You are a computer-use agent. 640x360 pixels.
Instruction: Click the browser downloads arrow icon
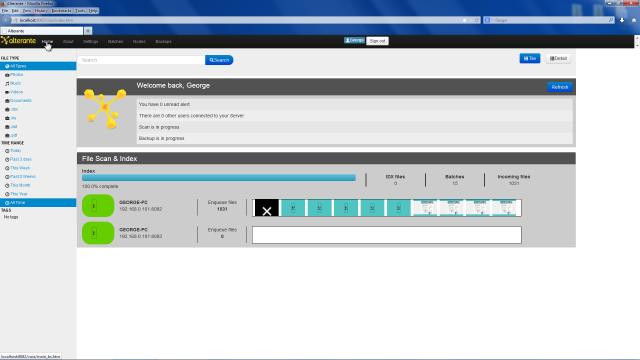[x=622, y=20]
